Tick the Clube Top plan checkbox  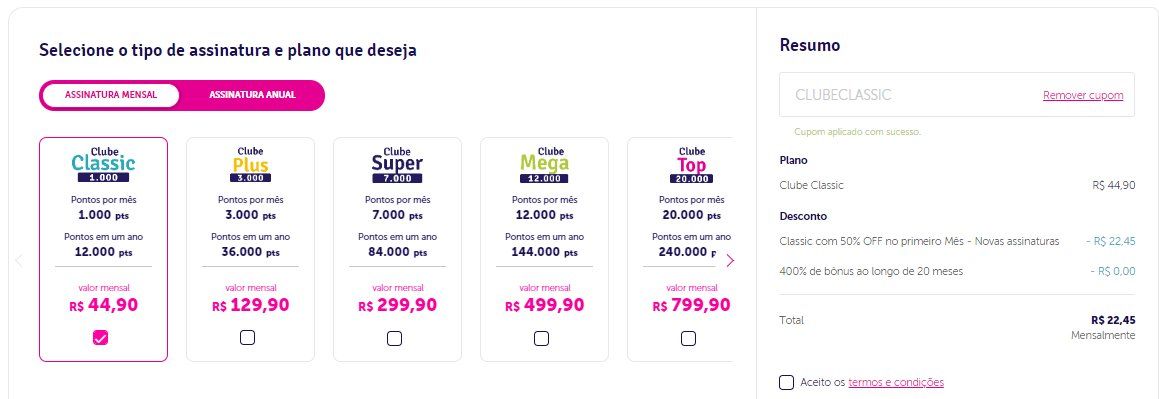688,338
